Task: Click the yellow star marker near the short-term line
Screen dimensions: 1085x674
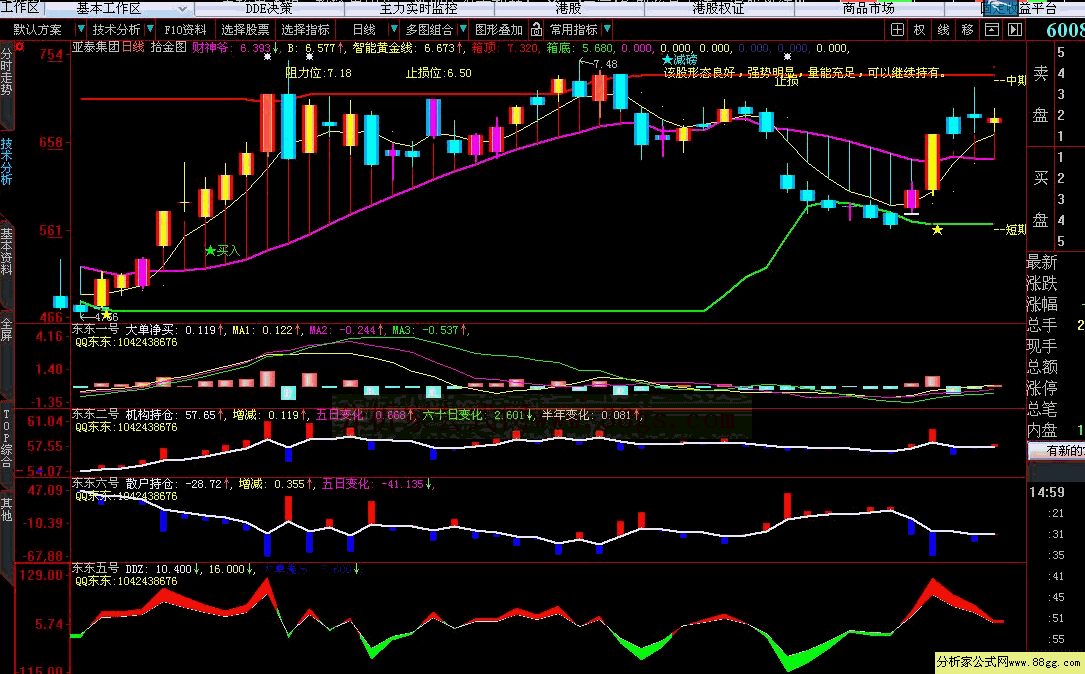Action: (x=937, y=229)
